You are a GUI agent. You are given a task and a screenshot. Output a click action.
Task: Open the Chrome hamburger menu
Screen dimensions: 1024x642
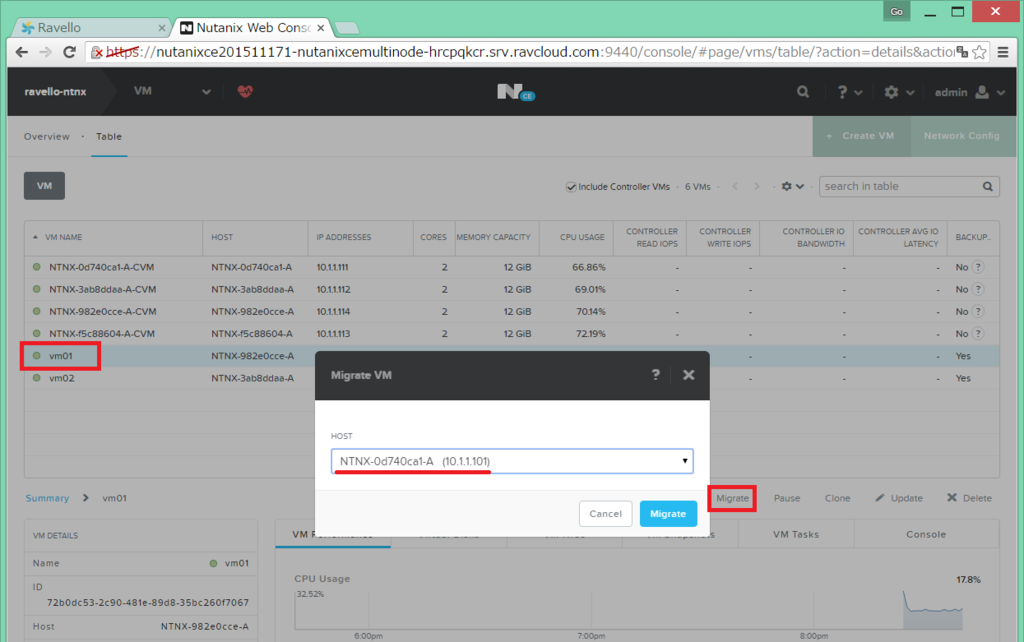1003,52
